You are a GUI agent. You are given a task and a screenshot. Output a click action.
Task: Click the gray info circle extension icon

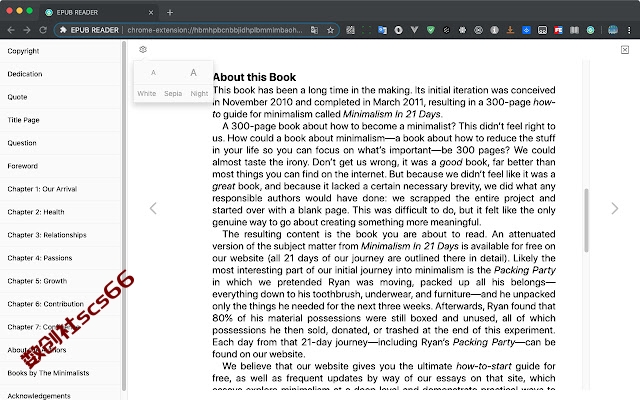[x=494, y=30]
